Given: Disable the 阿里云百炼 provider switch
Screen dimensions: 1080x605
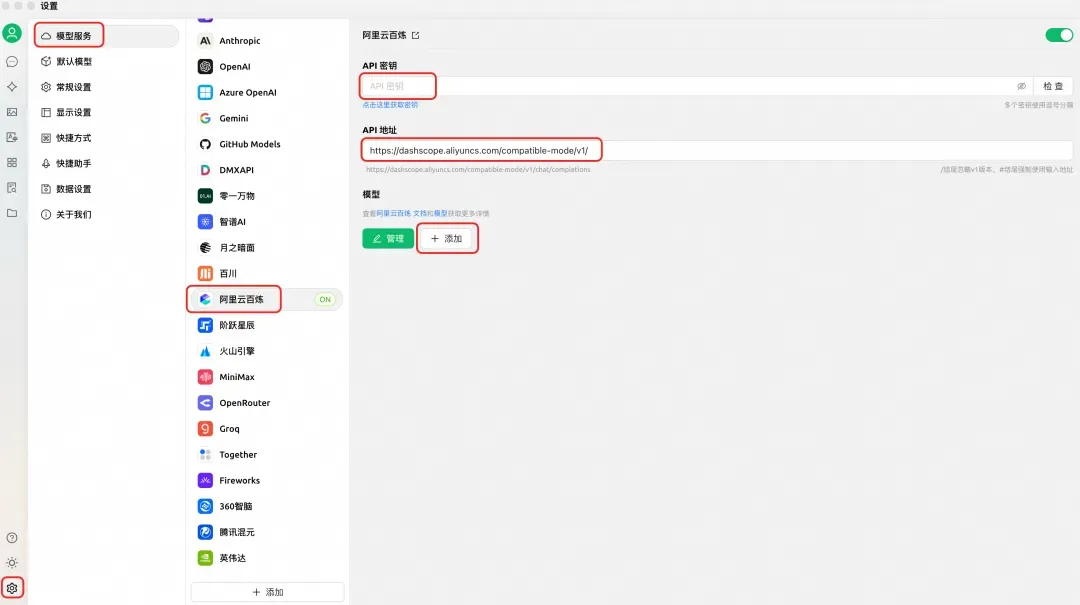Looking at the screenshot, I should pos(1059,35).
